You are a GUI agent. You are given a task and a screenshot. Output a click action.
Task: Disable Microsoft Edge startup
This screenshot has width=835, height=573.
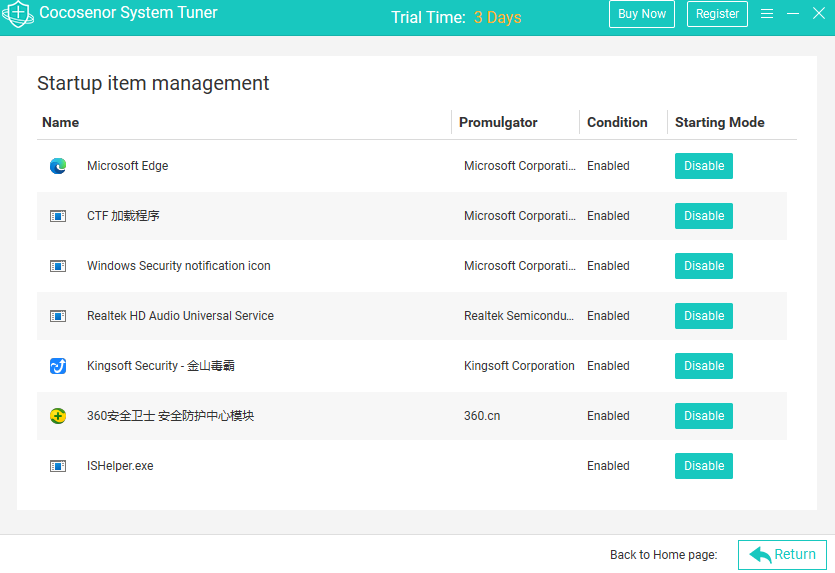coord(704,166)
